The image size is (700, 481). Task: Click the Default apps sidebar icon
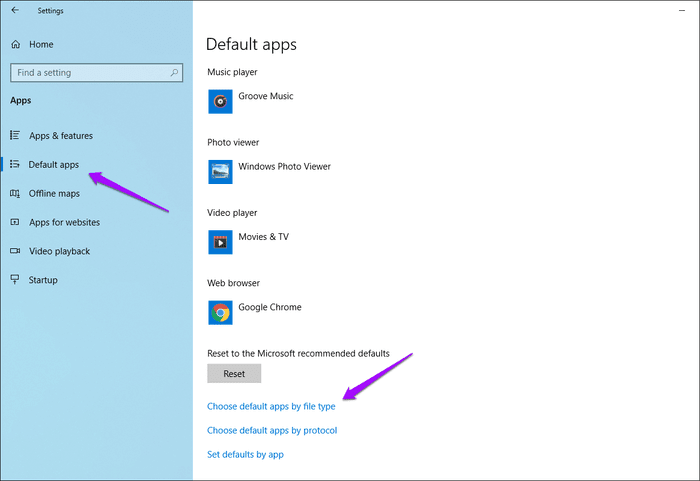[15, 164]
